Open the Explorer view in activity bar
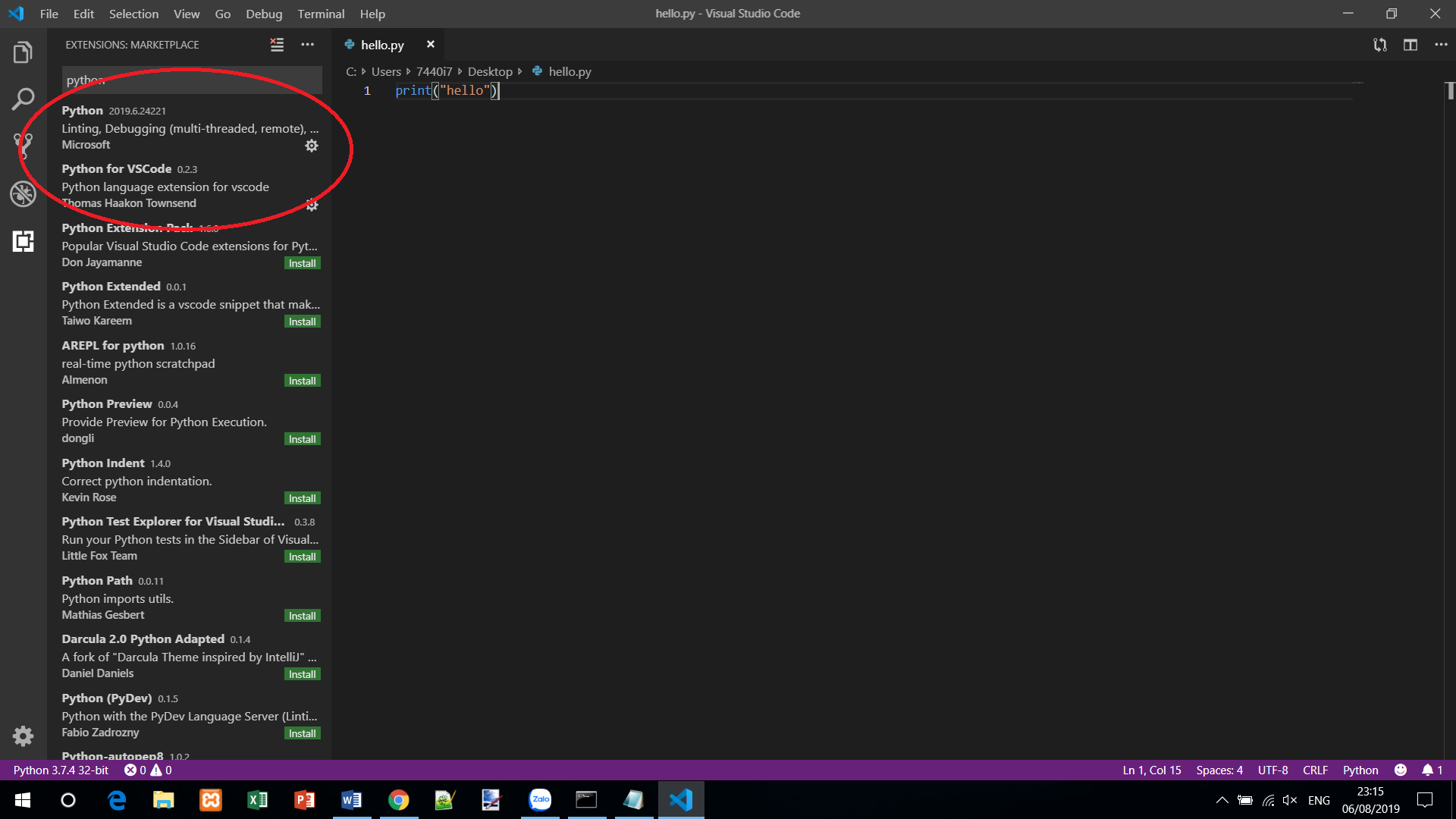The width and height of the screenshot is (1456, 819). pyautogui.click(x=23, y=53)
